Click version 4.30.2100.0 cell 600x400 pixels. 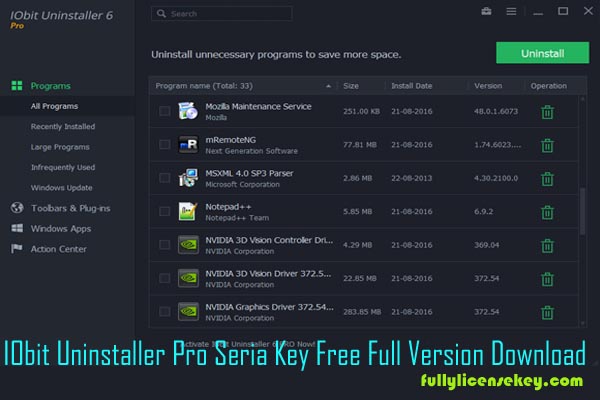[496, 178]
